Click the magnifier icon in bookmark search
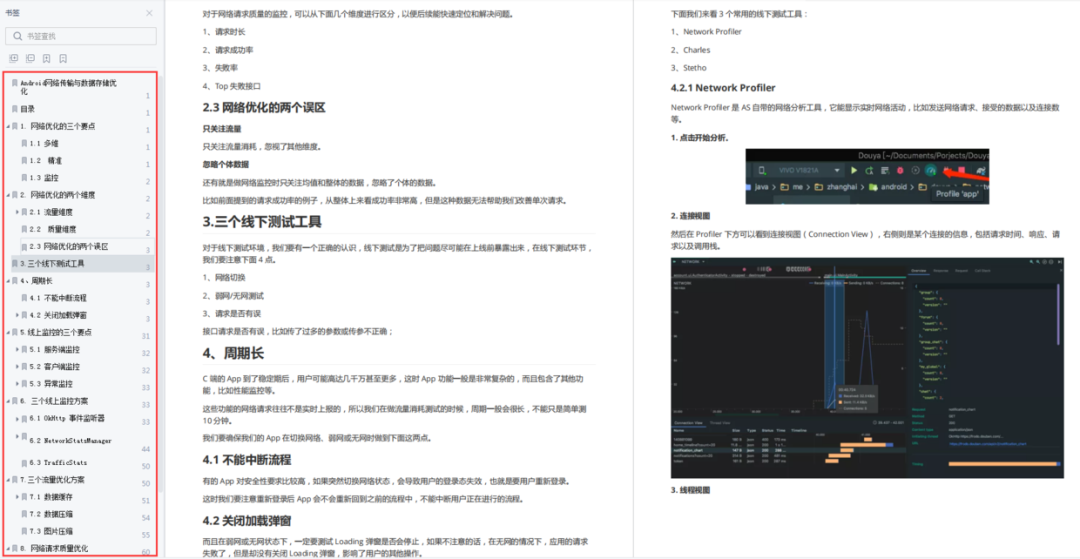The image size is (1080, 559). coord(18,36)
